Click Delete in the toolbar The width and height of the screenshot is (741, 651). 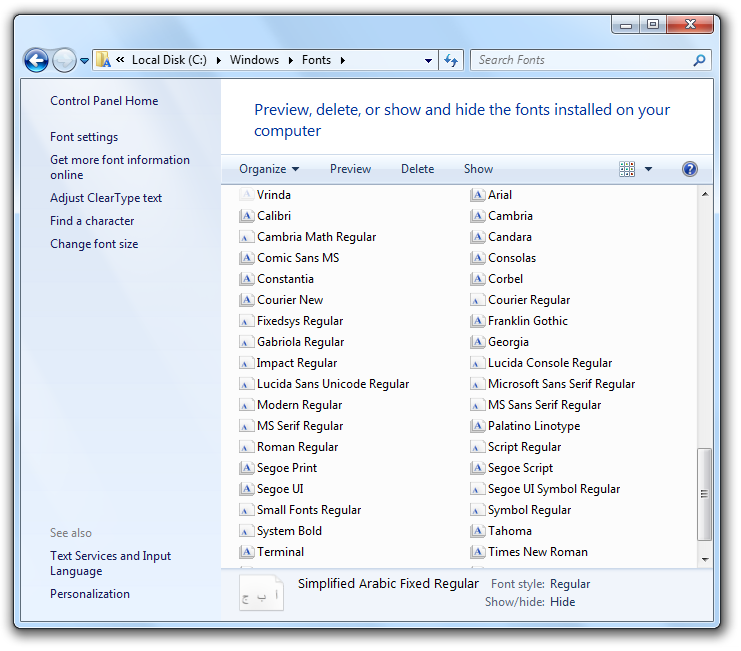click(417, 169)
